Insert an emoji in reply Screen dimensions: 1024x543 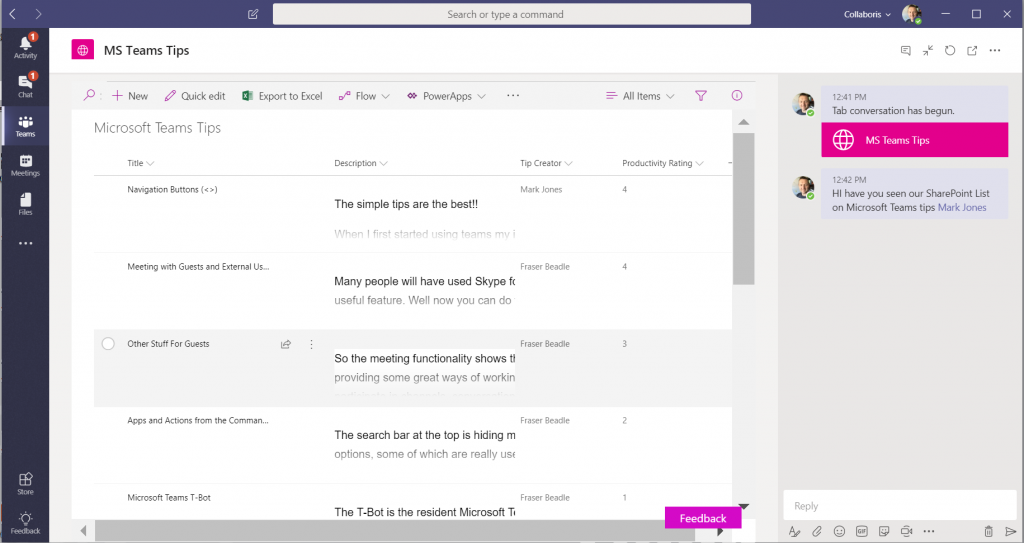(839, 531)
